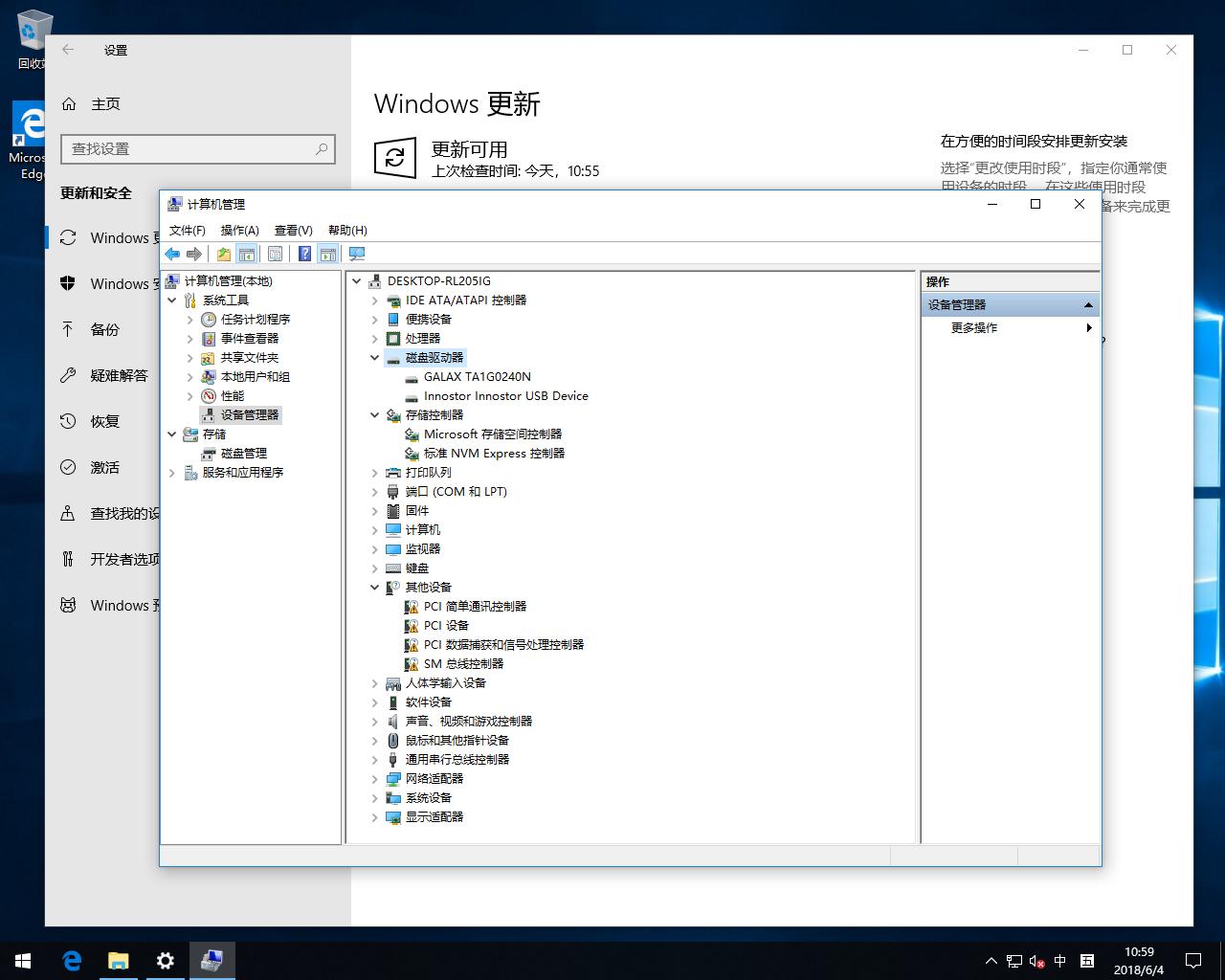Expand the 网络适配器 category
This screenshot has height=980, width=1225.
coord(374,778)
